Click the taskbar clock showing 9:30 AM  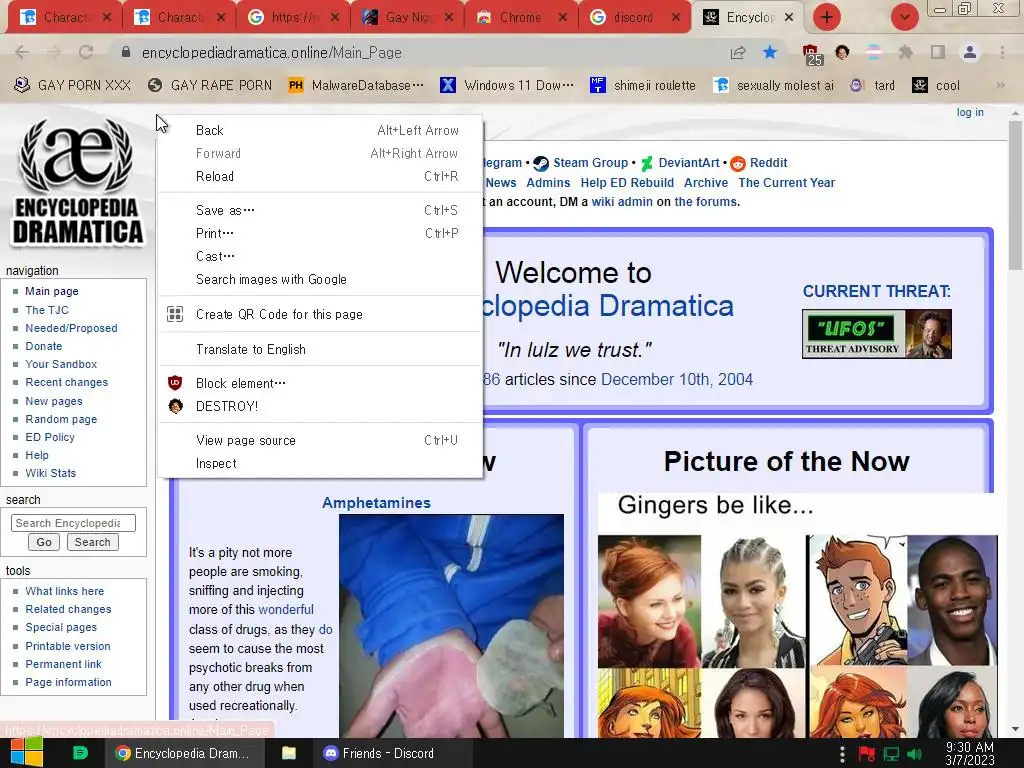(x=970, y=753)
